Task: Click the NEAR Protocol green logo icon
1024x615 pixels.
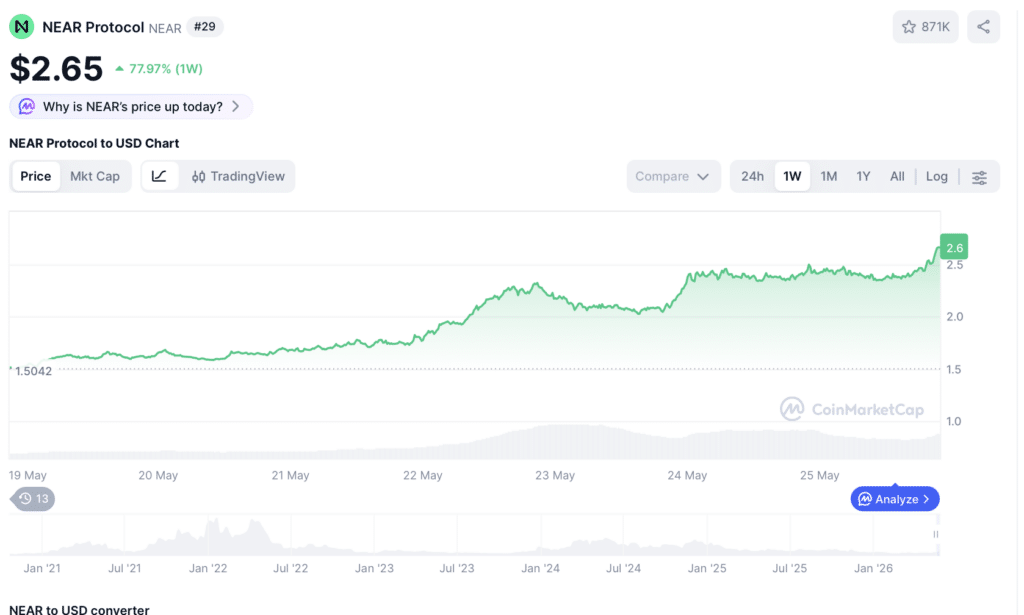Action: point(22,27)
